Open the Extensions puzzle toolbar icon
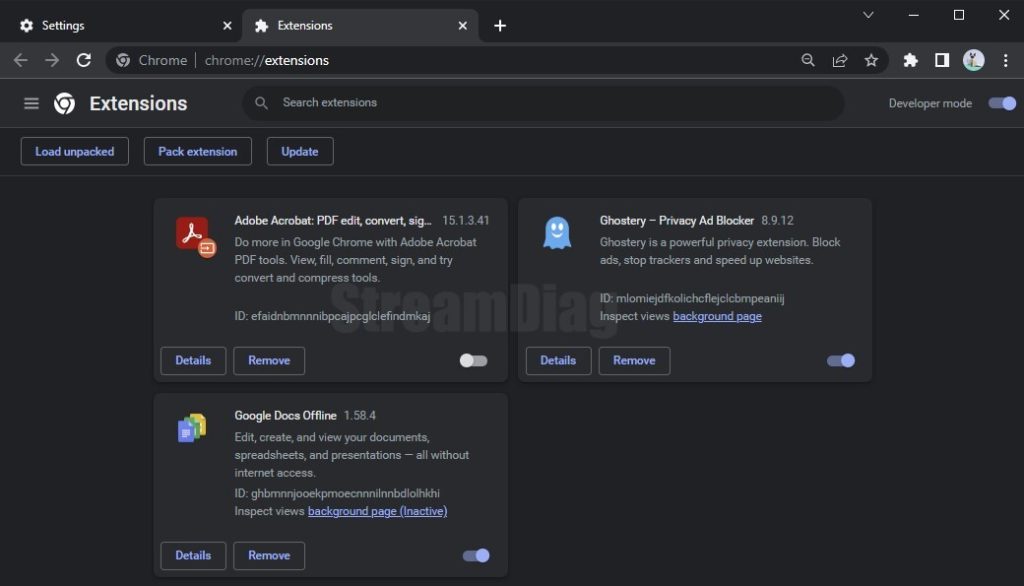Image resolution: width=1024 pixels, height=586 pixels. (x=910, y=60)
